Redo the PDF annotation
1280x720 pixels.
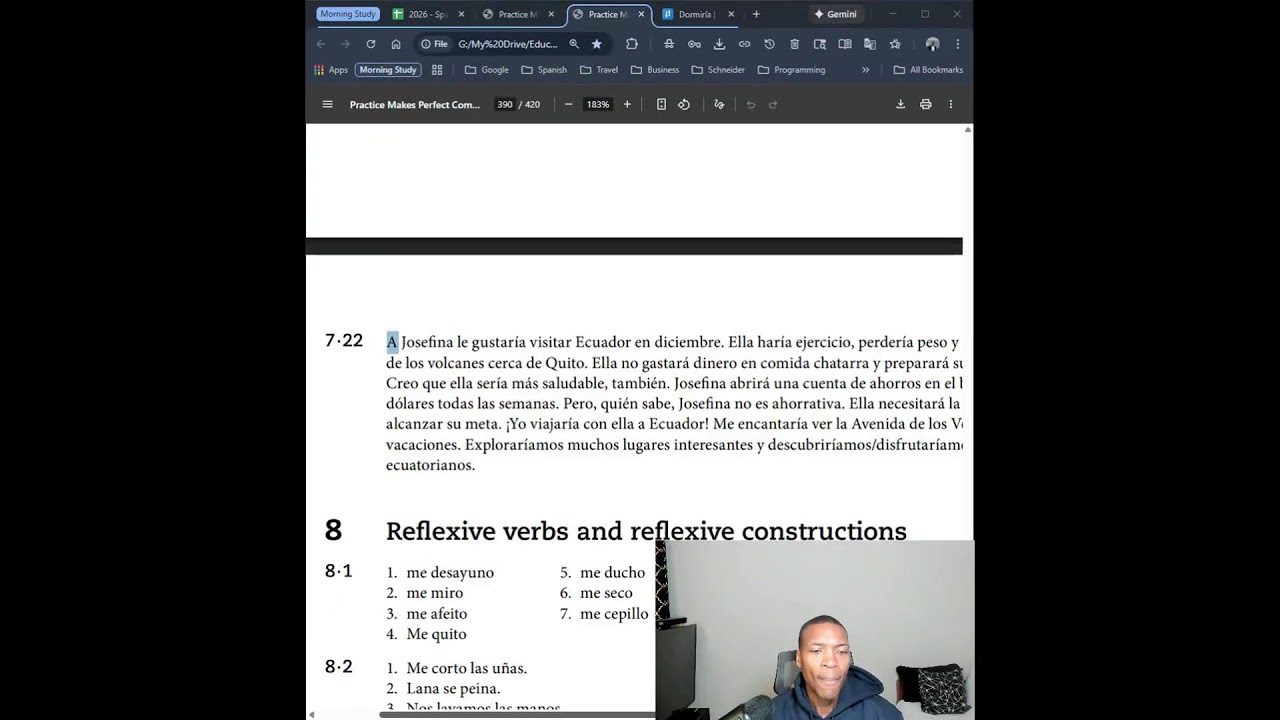773,104
